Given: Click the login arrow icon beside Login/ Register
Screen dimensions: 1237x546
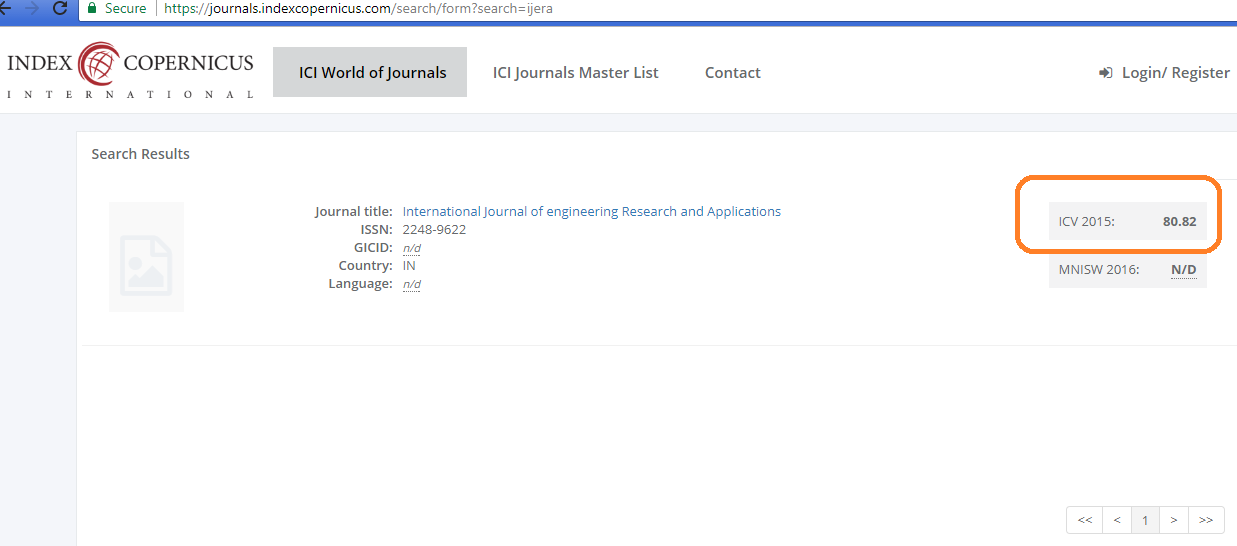Looking at the screenshot, I should (1106, 73).
